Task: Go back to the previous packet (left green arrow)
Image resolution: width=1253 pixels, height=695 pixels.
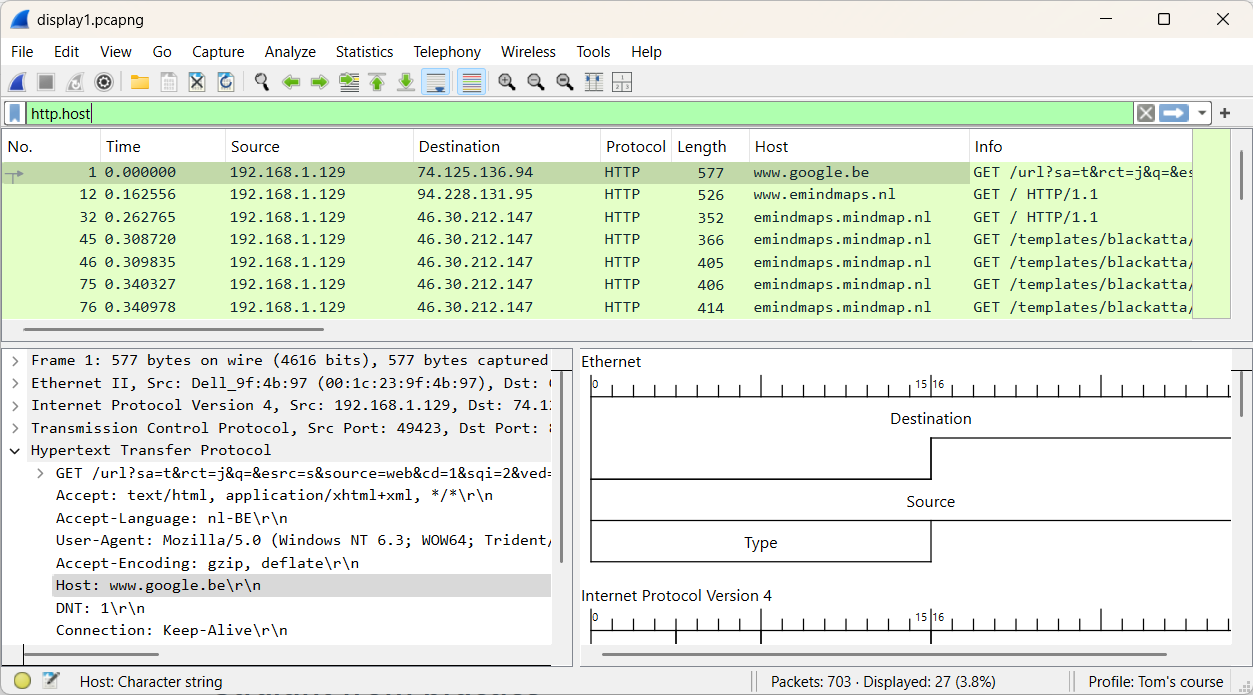Action: [291, 82]
